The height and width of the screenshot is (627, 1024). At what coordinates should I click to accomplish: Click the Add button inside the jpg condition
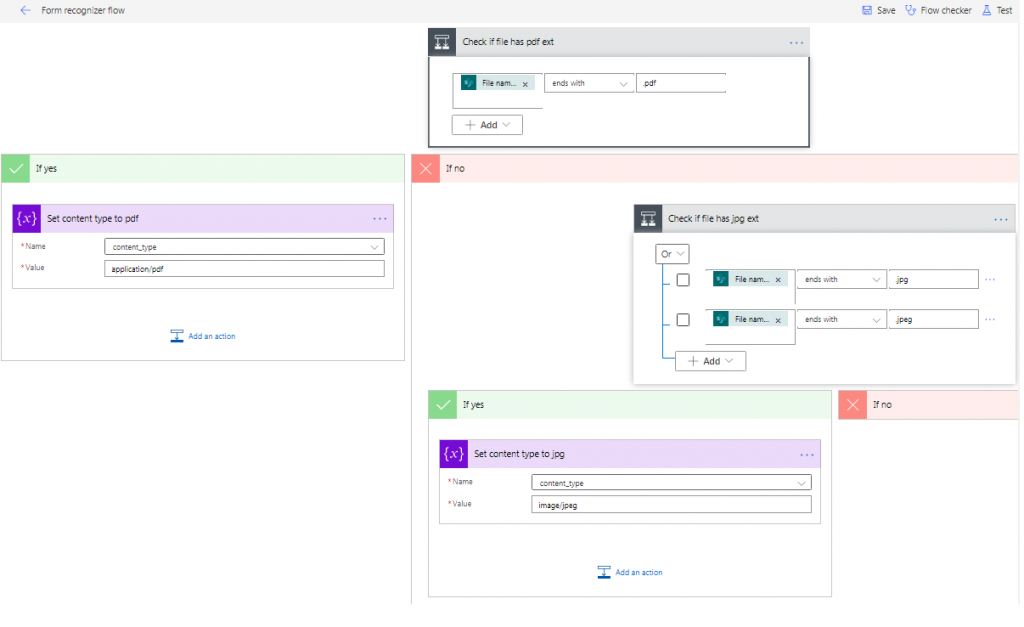point(710,360)
